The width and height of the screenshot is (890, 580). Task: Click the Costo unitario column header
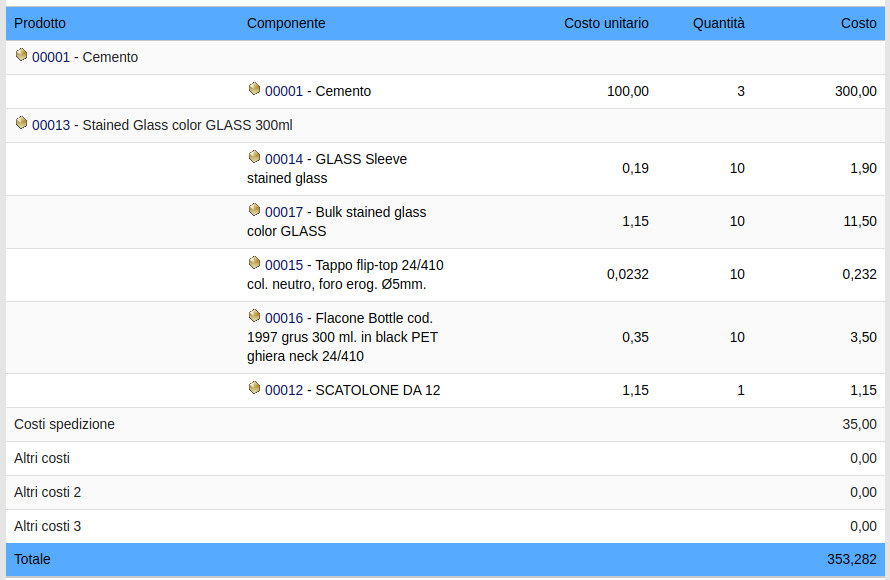[x=606, y=23]
